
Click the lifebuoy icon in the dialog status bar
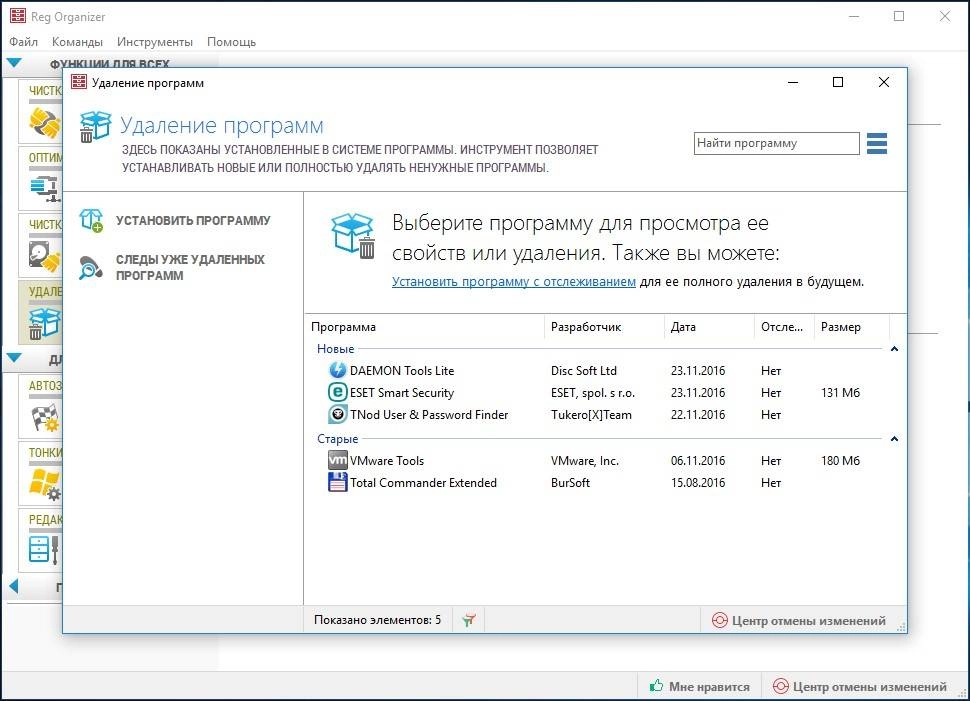pyautogui.click(x=719, y=620)
